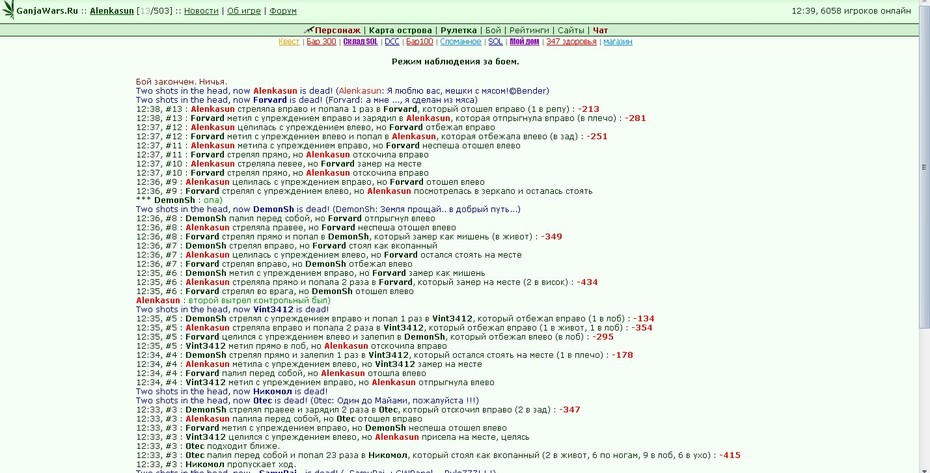Click the Сломанное quick link
The image size is (930, 473).
(x=460, y=42)
